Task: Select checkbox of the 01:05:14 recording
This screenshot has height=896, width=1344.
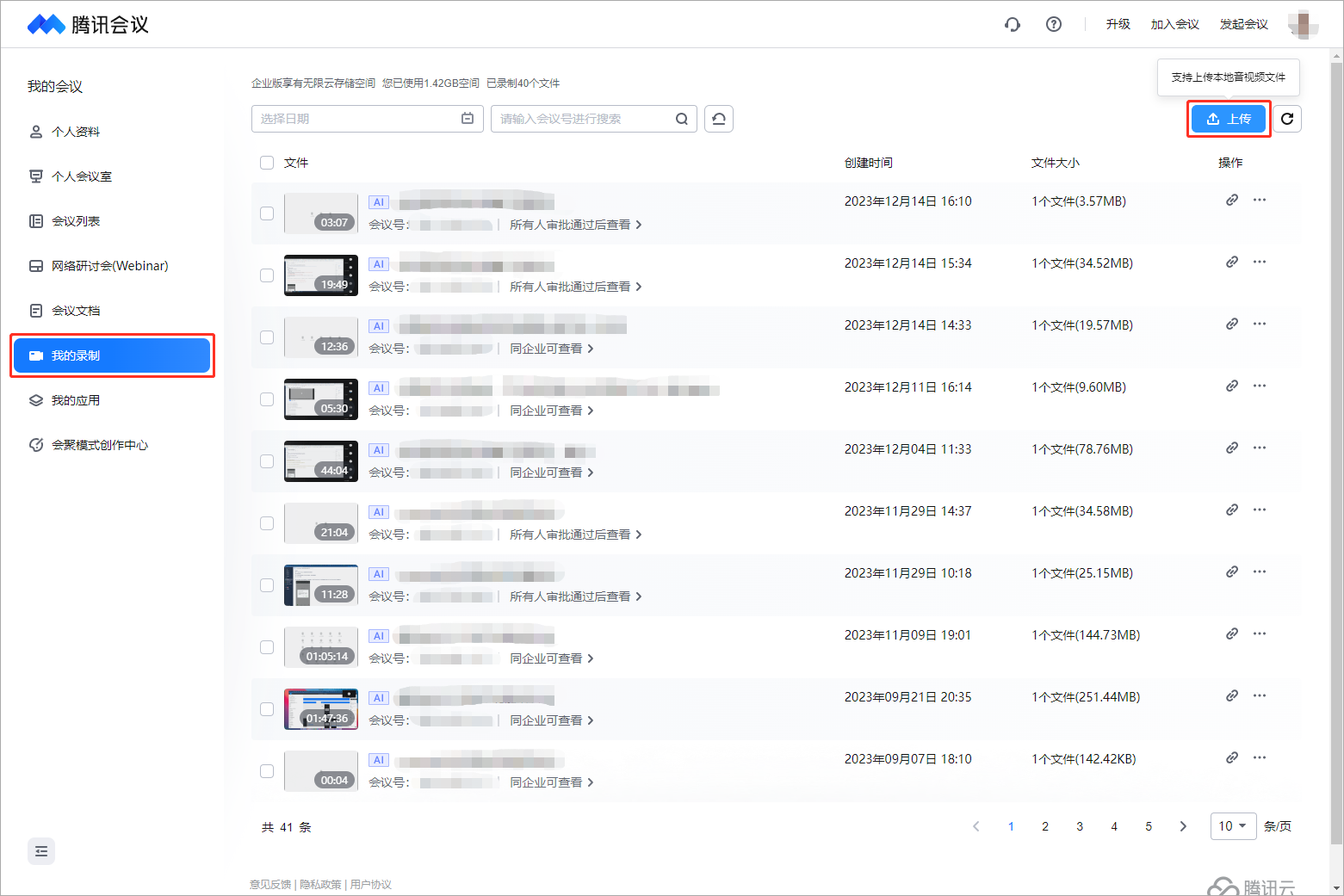Action: point(267,647)
